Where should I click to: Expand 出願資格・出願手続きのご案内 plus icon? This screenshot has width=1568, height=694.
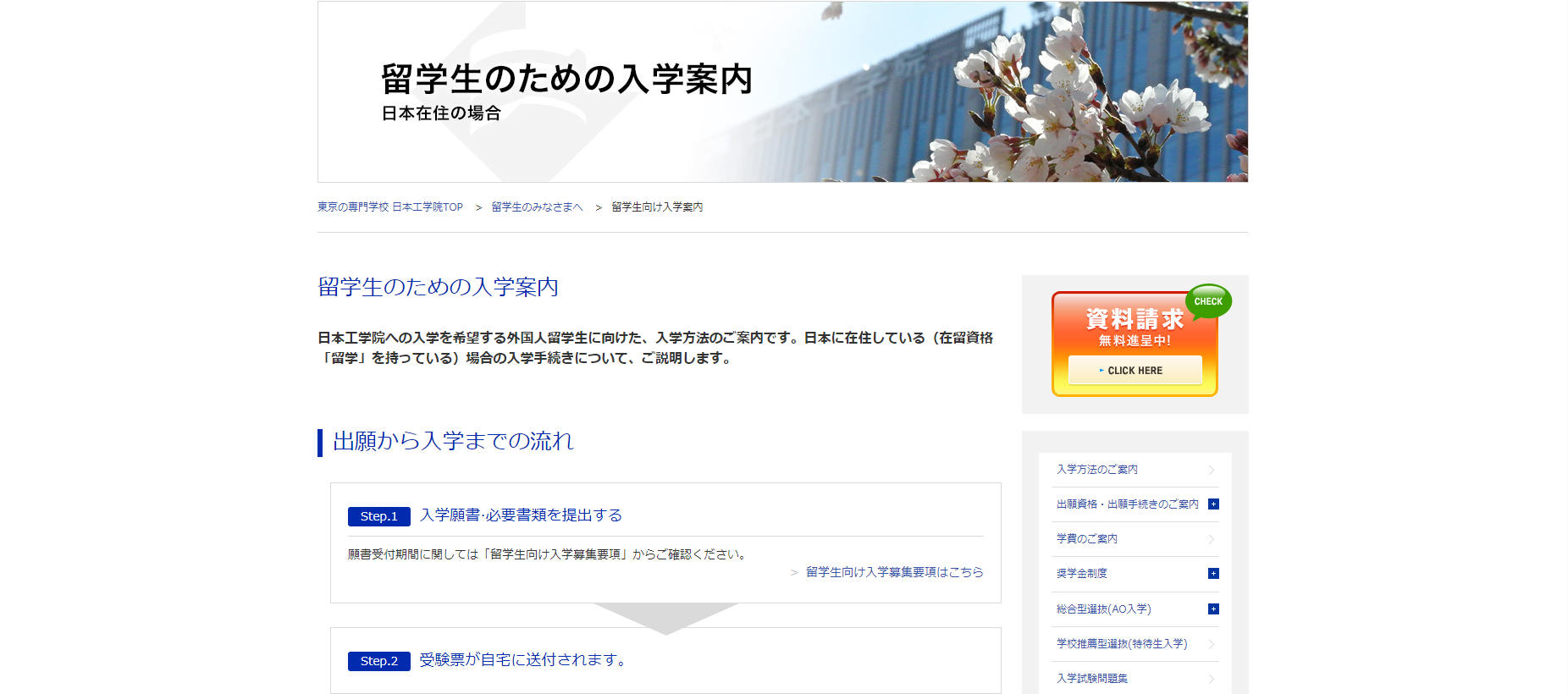pos(1213,504)
